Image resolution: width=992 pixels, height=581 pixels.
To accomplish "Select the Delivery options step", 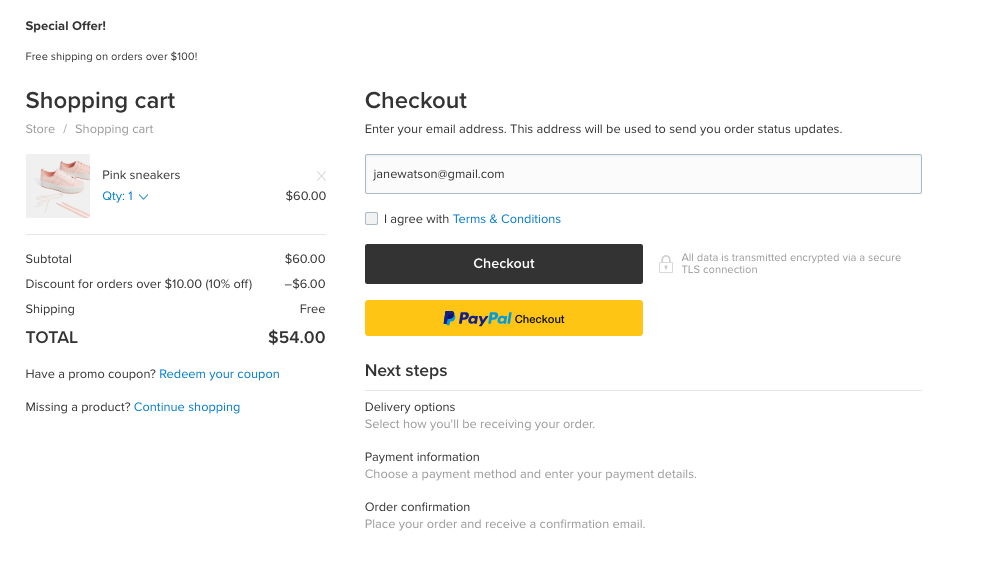I will [x=410, y=407].
